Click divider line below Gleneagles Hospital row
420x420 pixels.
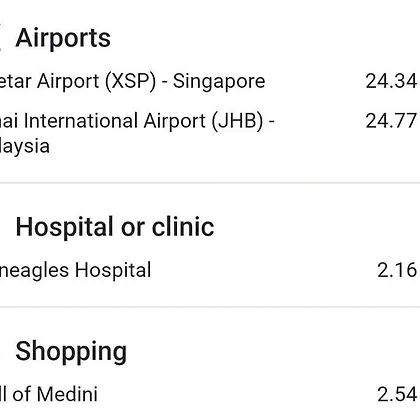pos(210,307)
